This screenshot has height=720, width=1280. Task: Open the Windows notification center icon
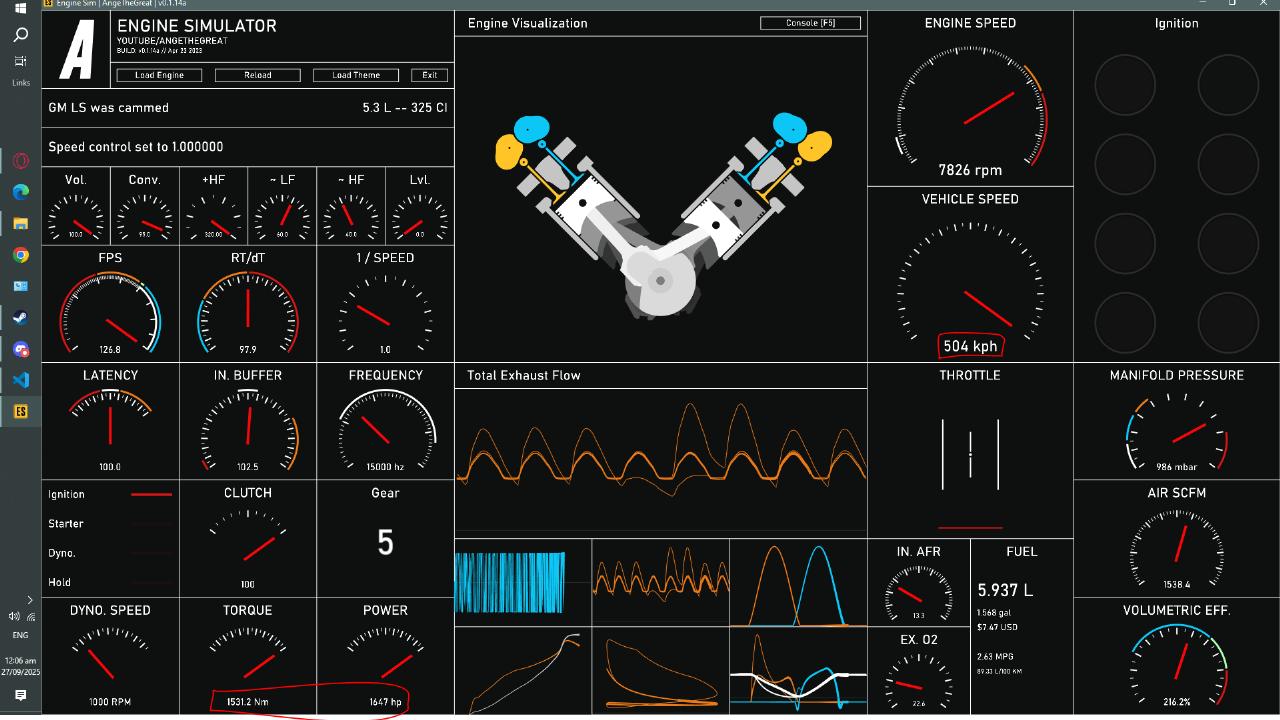tap(20, 695)
